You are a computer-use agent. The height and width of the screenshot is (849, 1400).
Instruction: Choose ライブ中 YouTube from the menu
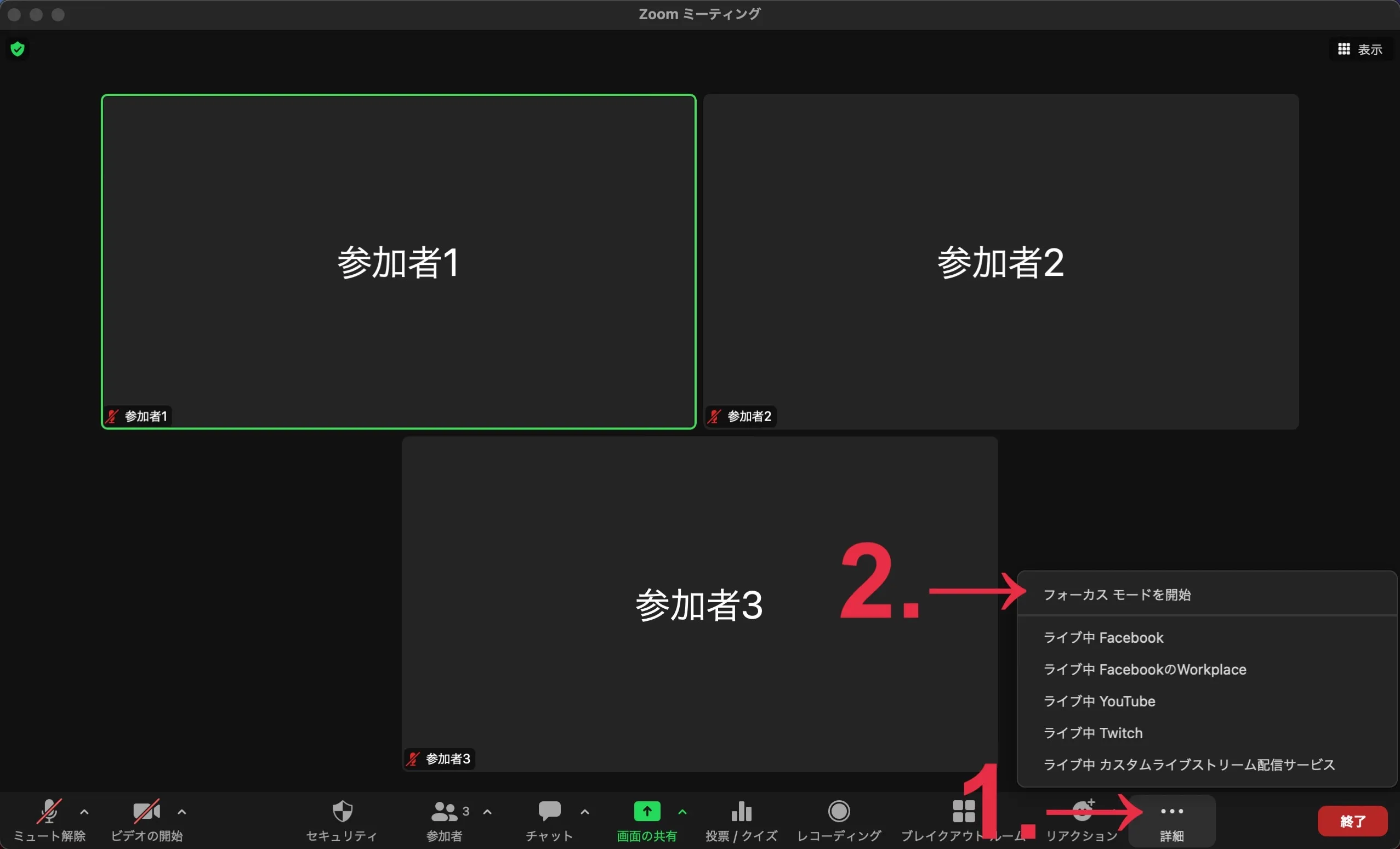coord(1100,701)
